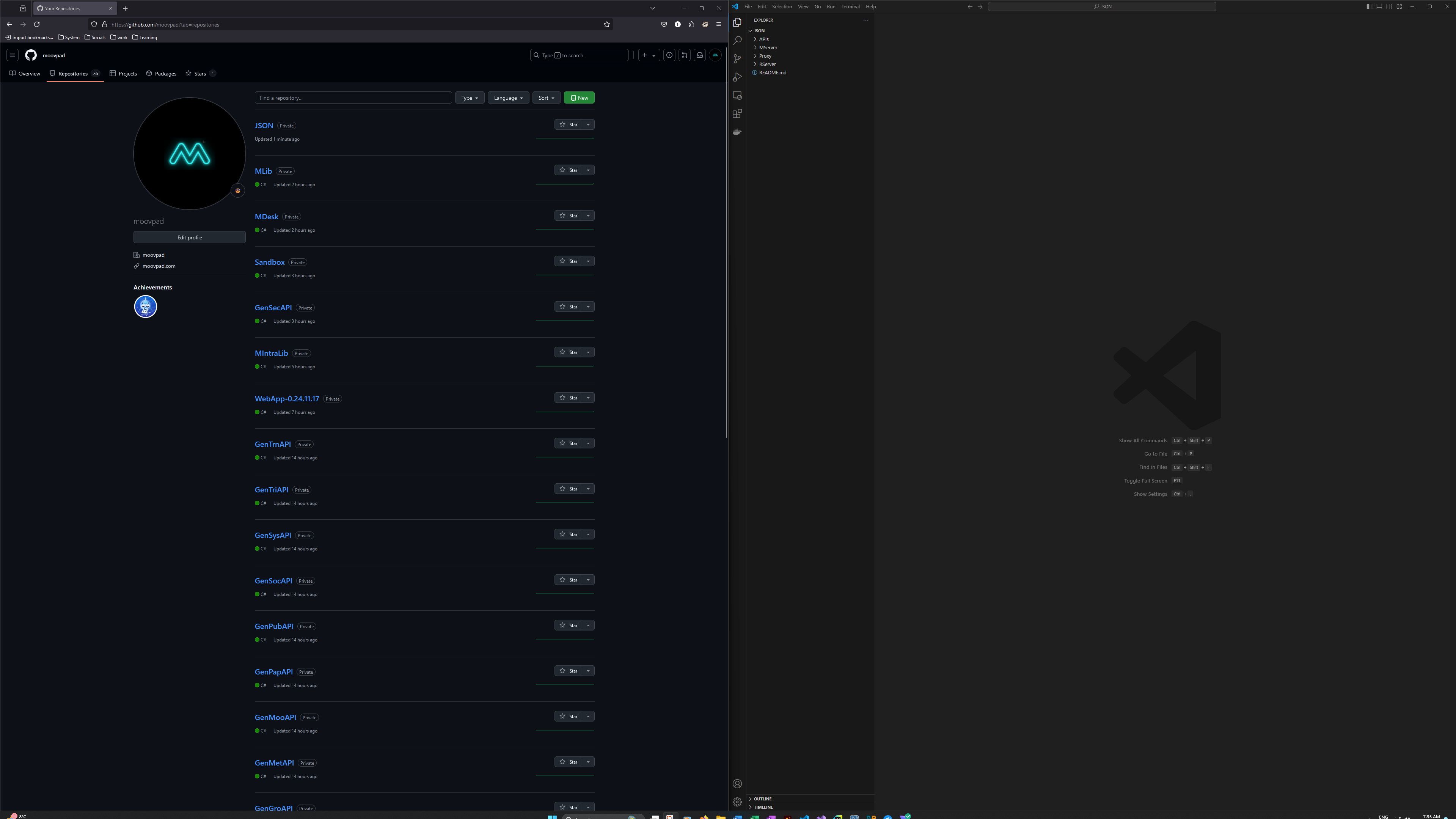Open the VS Code Search view

click(x=737, y=41)
